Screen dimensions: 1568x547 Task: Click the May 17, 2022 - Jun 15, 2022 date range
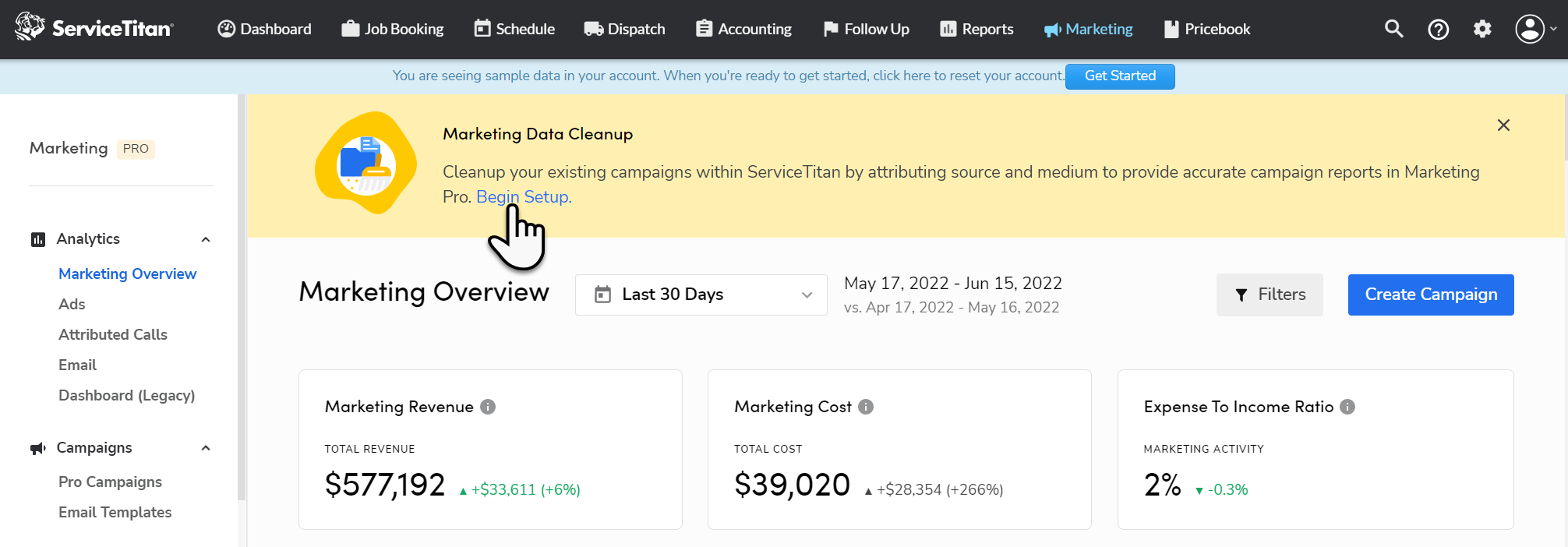[953, 283]
